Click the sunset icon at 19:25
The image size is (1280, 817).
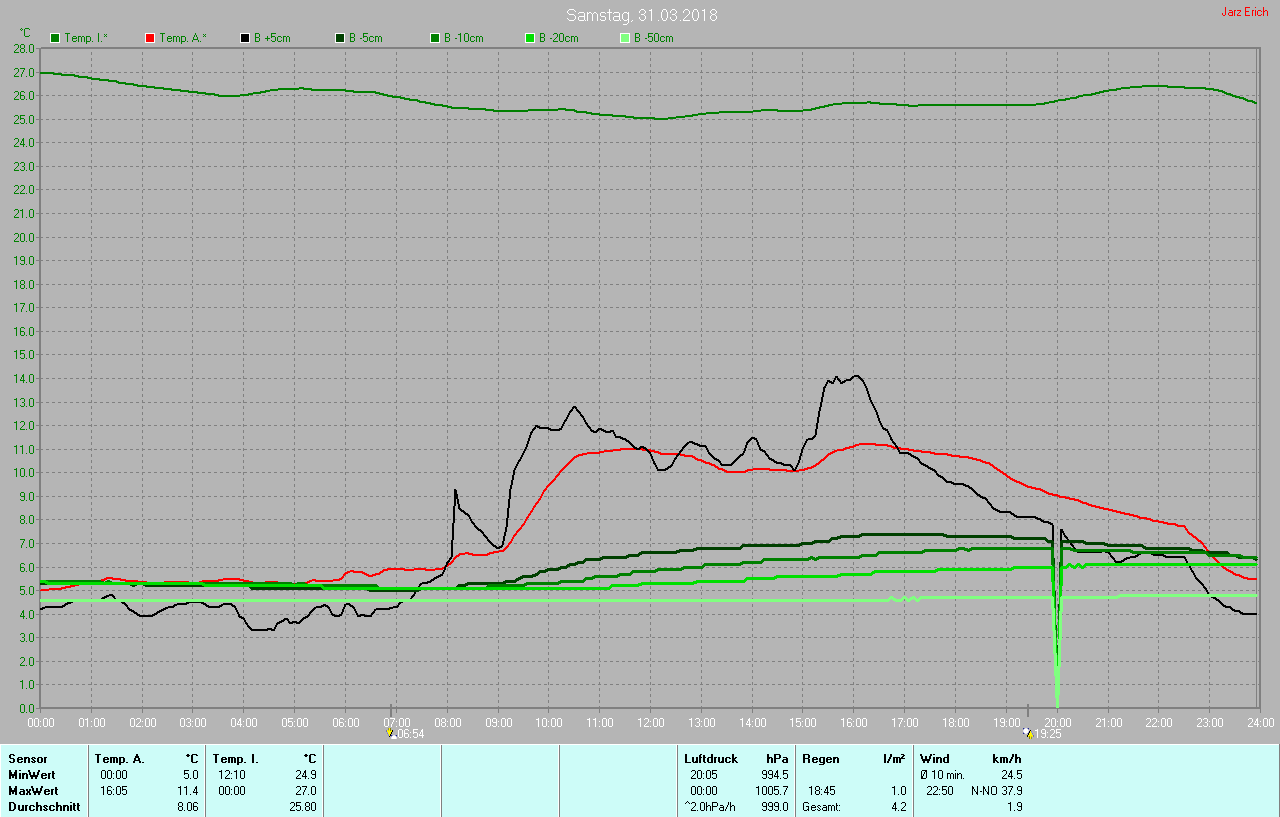[x=1027, y=733]
